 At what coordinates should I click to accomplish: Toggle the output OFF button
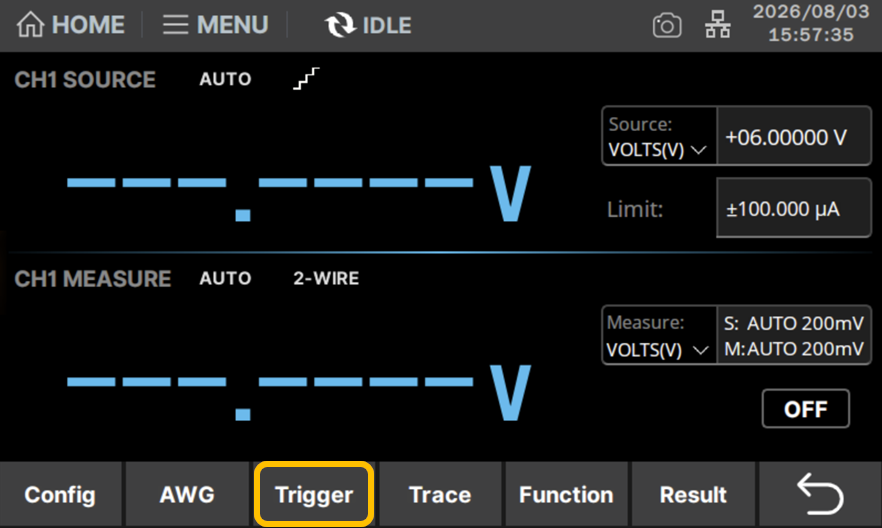806,409
